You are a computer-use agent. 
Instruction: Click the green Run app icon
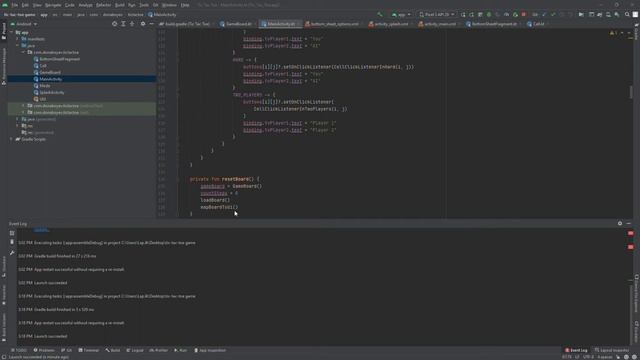pos(463,15)
